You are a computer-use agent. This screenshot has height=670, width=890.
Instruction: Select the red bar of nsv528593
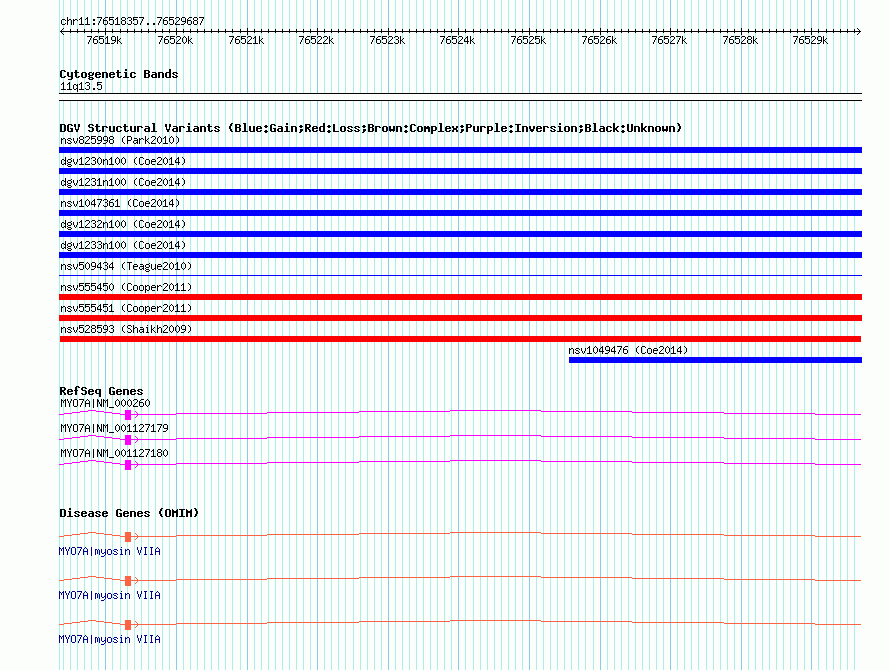460,339
